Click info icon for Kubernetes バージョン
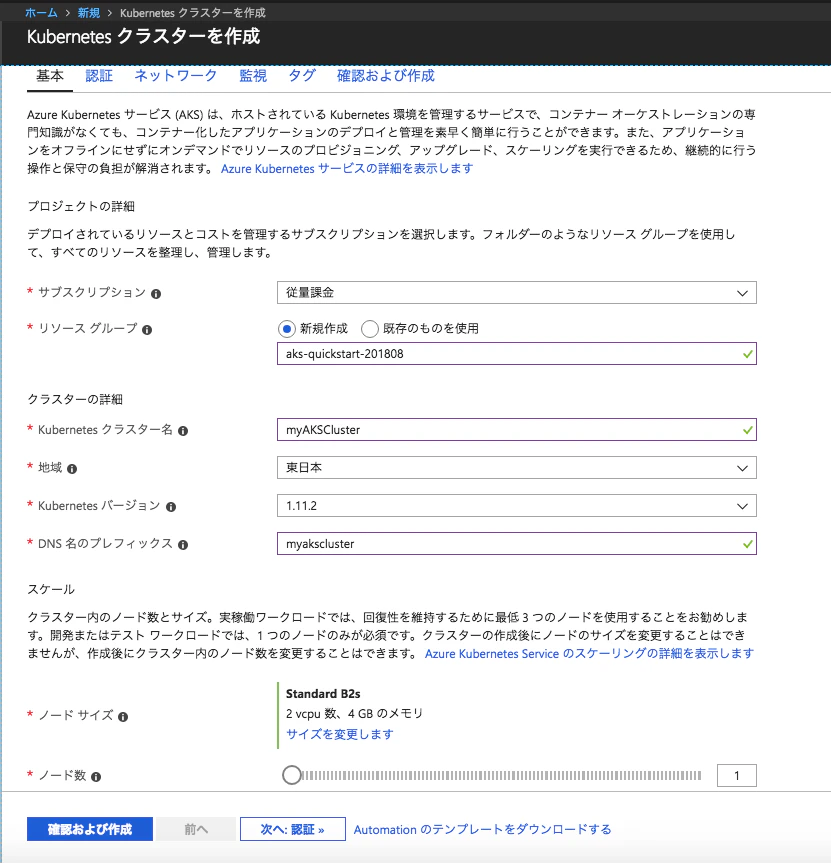The width and height of the screenshot is (831, 863). pos(171,507)
